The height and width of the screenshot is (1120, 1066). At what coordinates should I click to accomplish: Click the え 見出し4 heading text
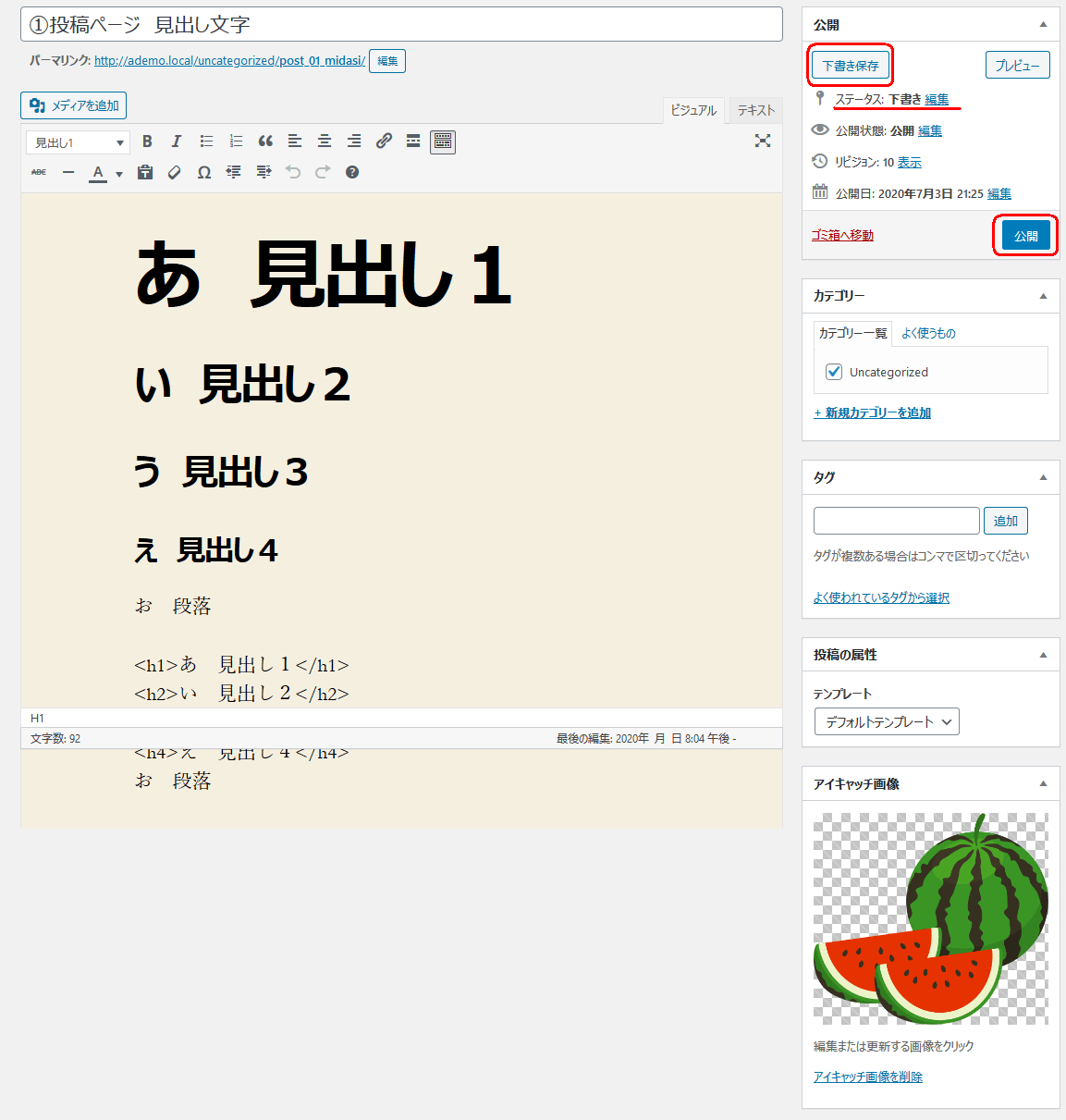[205, 550]
